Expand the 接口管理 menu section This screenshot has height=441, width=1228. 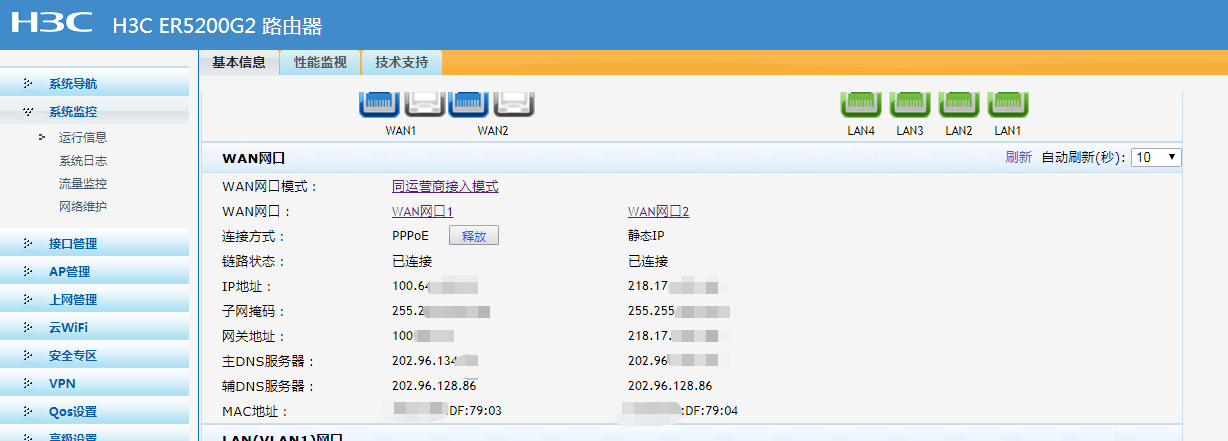tap(94, 243)
